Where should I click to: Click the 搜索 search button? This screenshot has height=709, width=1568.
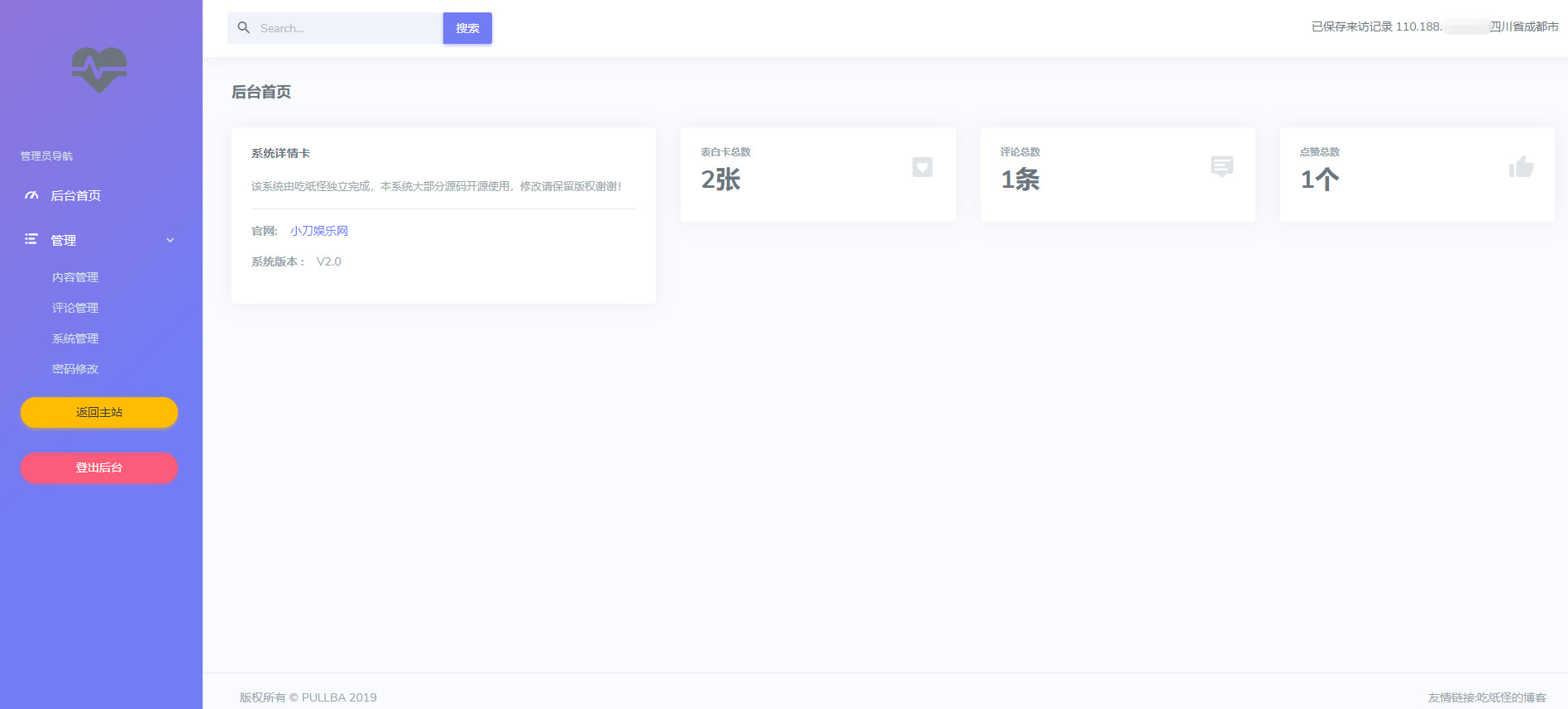(467, 28)
